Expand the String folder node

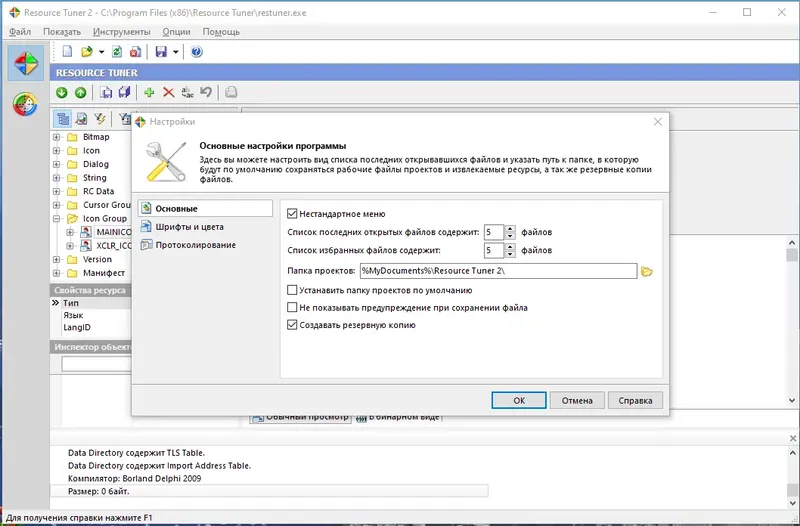pos(57,178)
